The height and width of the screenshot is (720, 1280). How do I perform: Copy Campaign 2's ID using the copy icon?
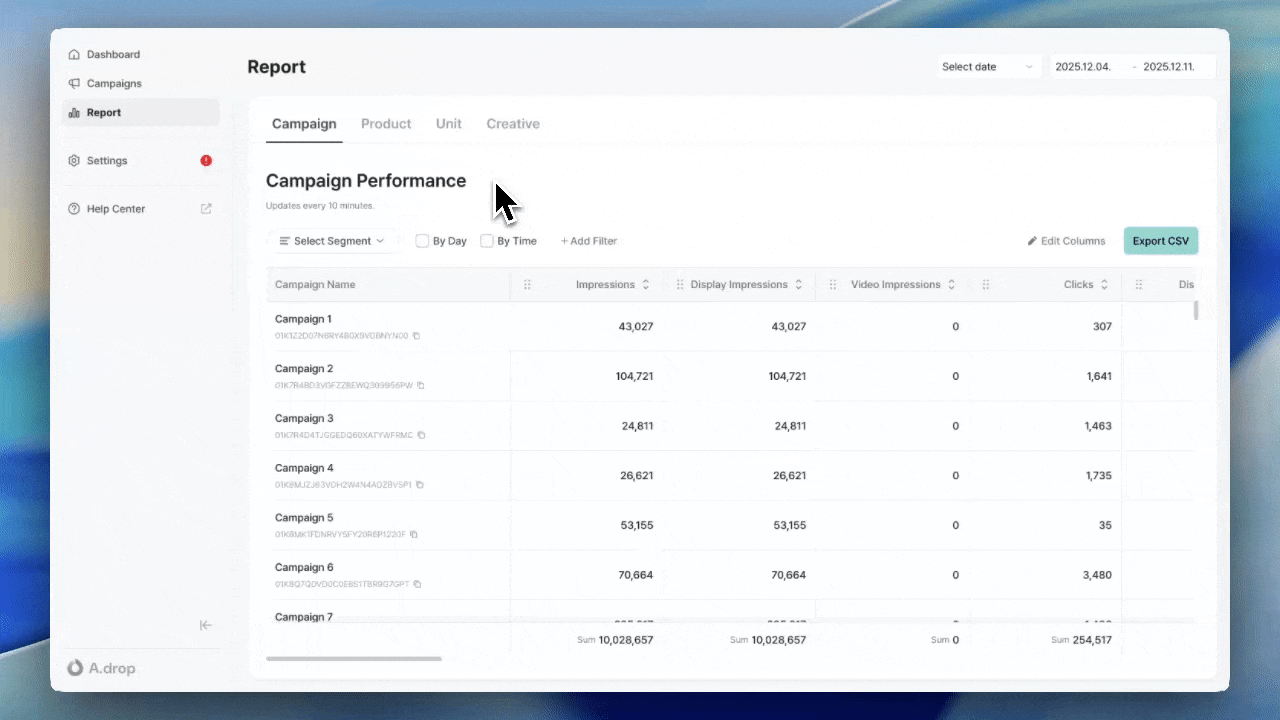tap(419, 385)
